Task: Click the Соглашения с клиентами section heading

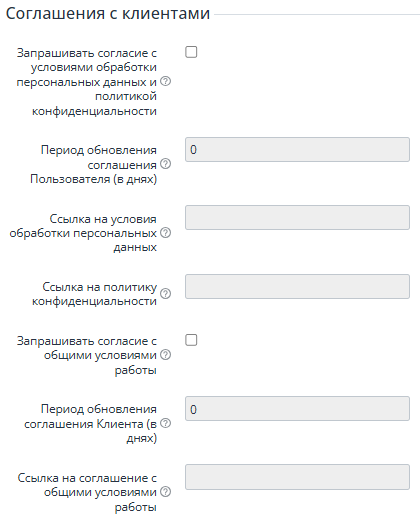Action: [108, 14]
